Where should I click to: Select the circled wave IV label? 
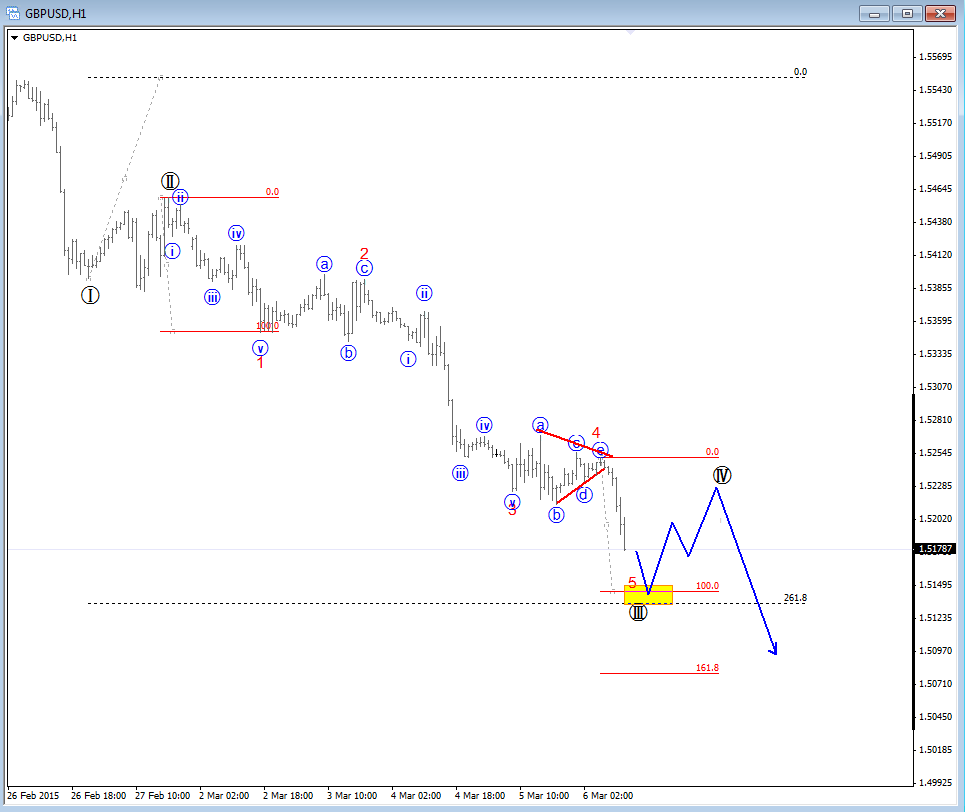[x=722, y=475]
